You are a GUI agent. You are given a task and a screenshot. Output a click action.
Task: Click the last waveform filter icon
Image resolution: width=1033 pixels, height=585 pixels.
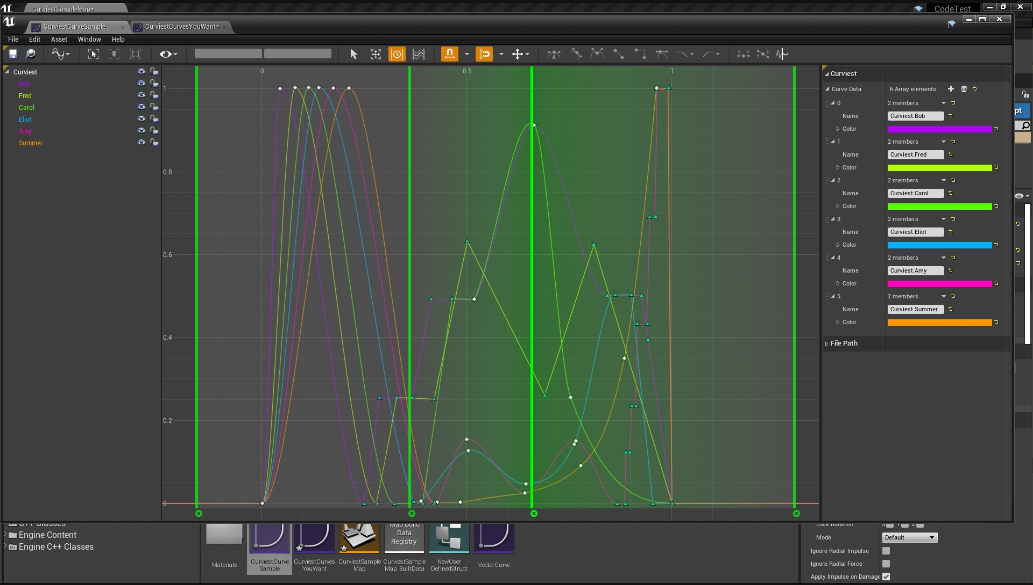coord(782,54)
